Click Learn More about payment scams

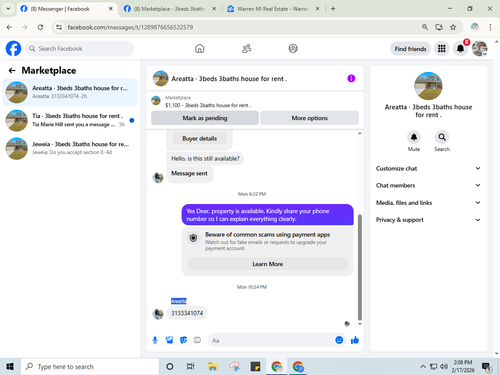267,264
